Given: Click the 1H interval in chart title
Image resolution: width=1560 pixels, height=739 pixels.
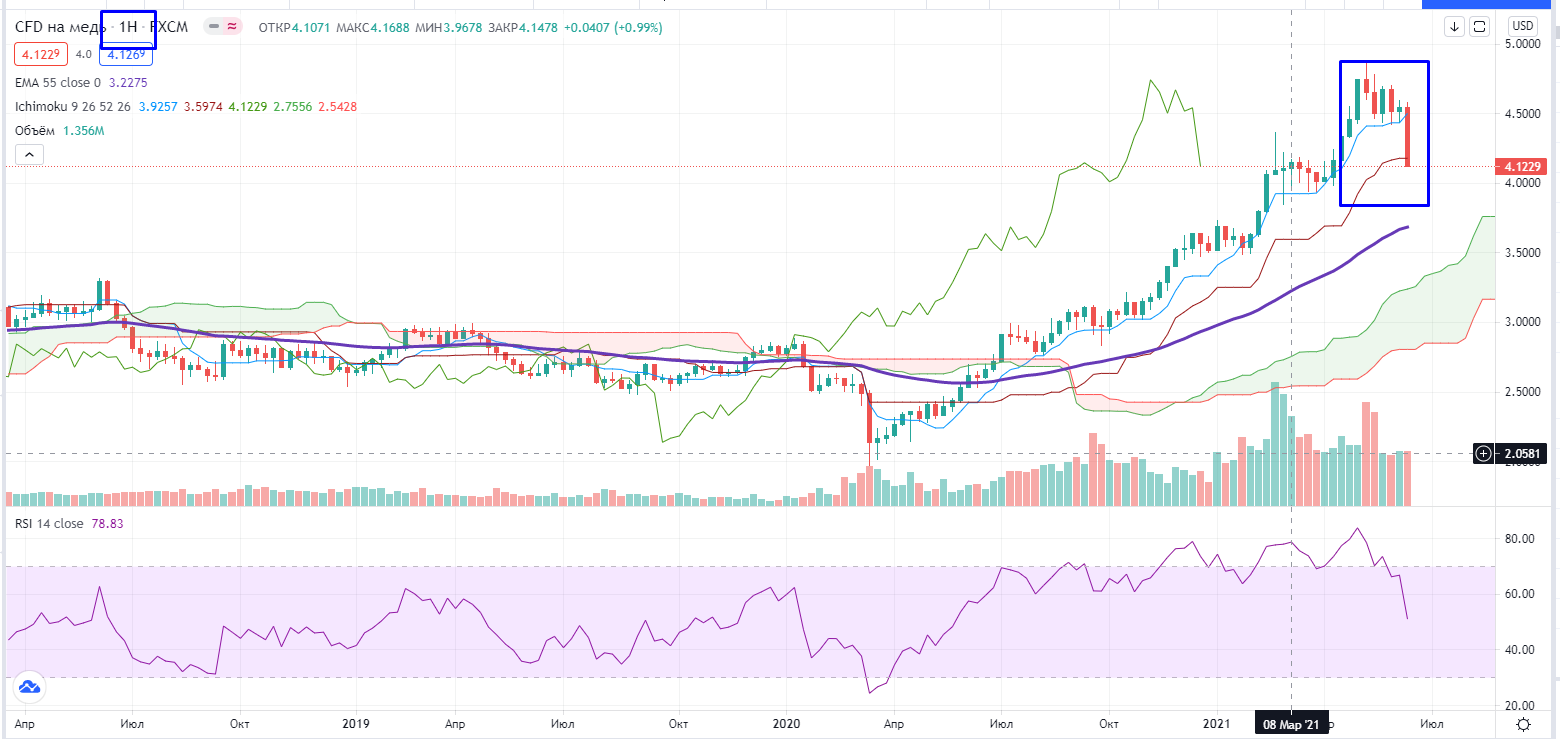Looking at the screenshot, I should click(x=128, y=27).
